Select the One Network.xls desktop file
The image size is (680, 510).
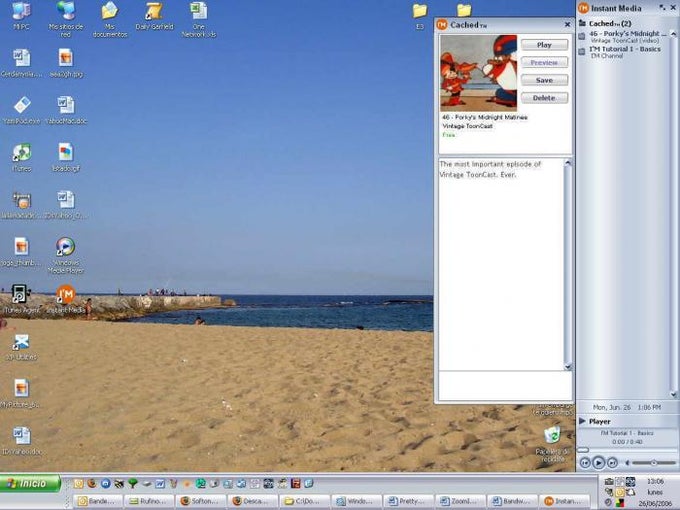pyautogui.click(x=199, y=20)
